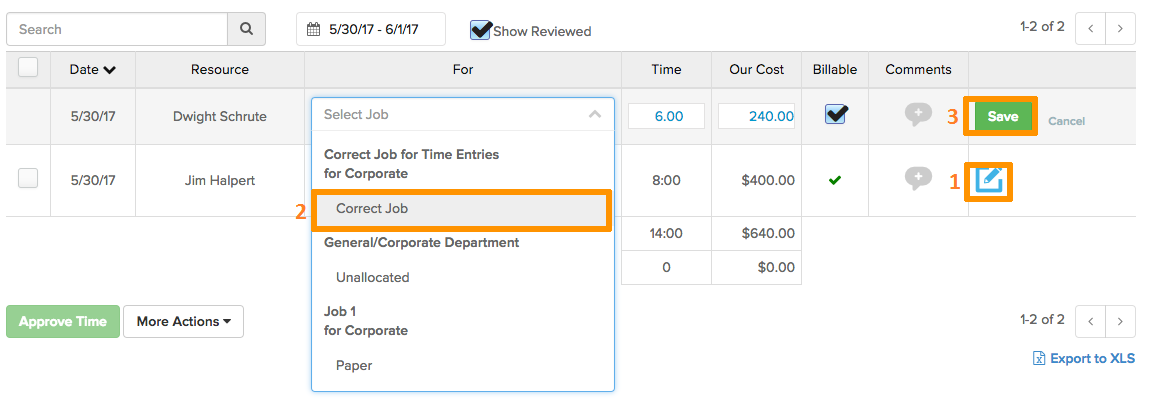Check the select-all checkbox in table header
The height and width of the screenshot is (407, 1153).
tap(28, 68)
